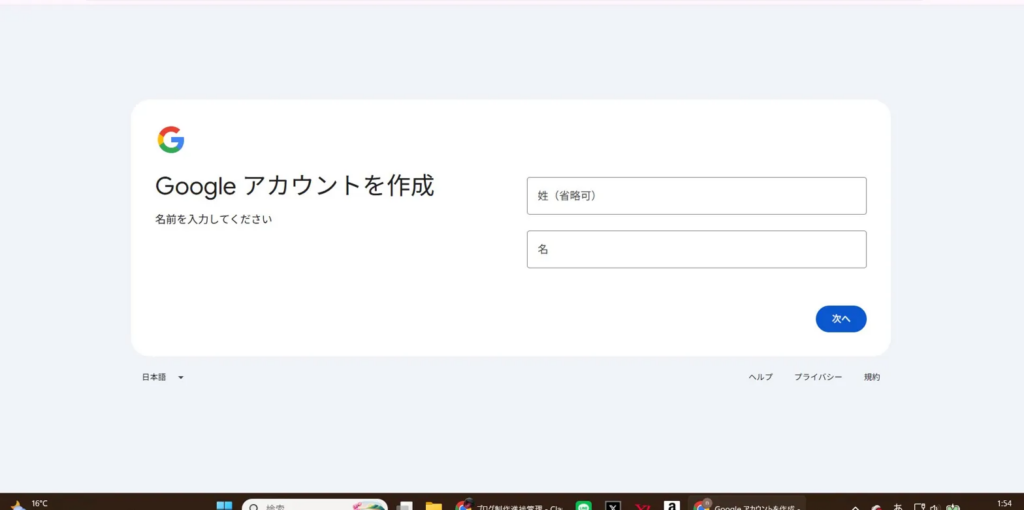Click the 姓（省略可） last name field
1024x510 pixels.
click(x=696, y=196)
